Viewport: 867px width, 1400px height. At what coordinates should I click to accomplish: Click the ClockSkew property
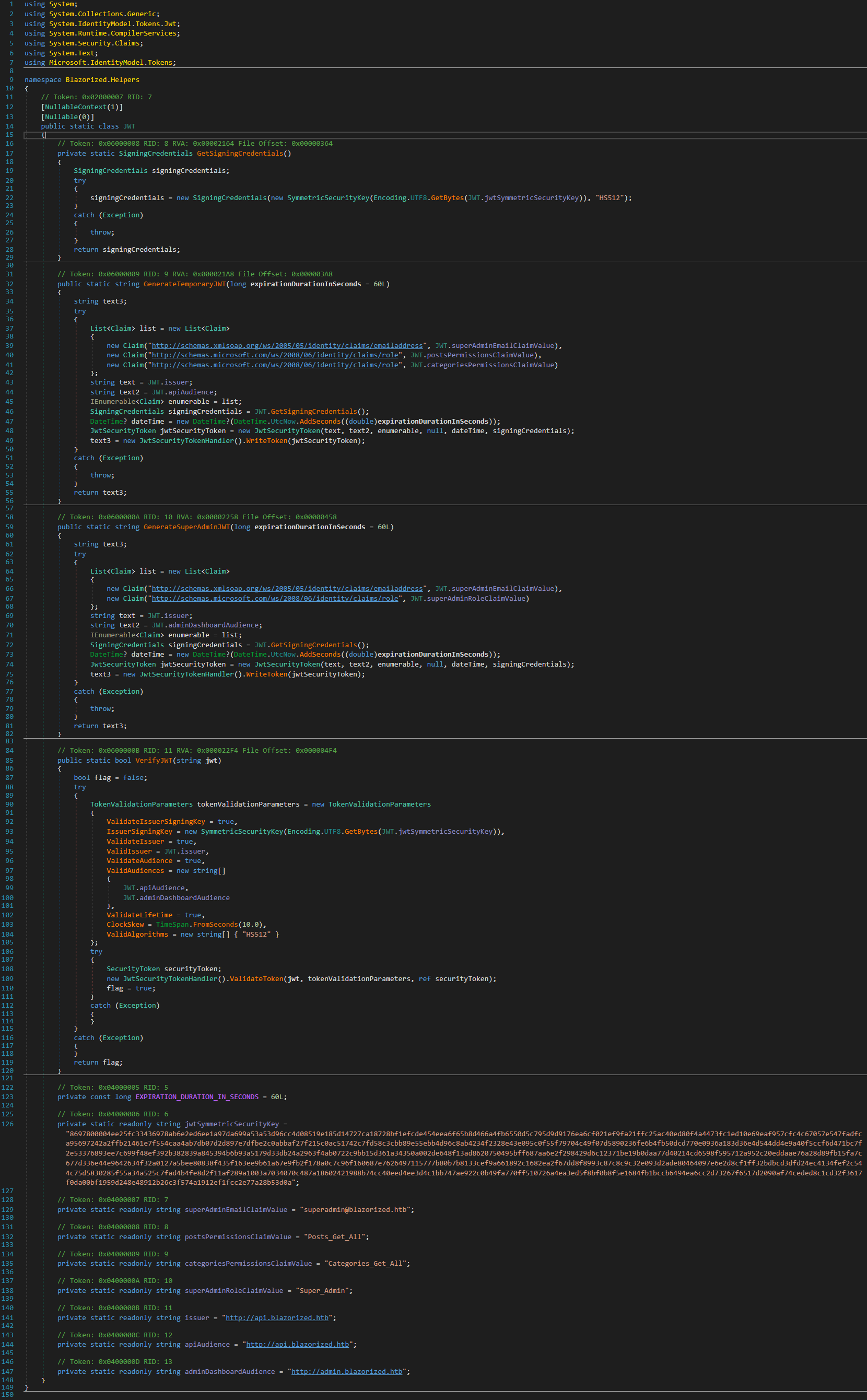click(125, 924)
